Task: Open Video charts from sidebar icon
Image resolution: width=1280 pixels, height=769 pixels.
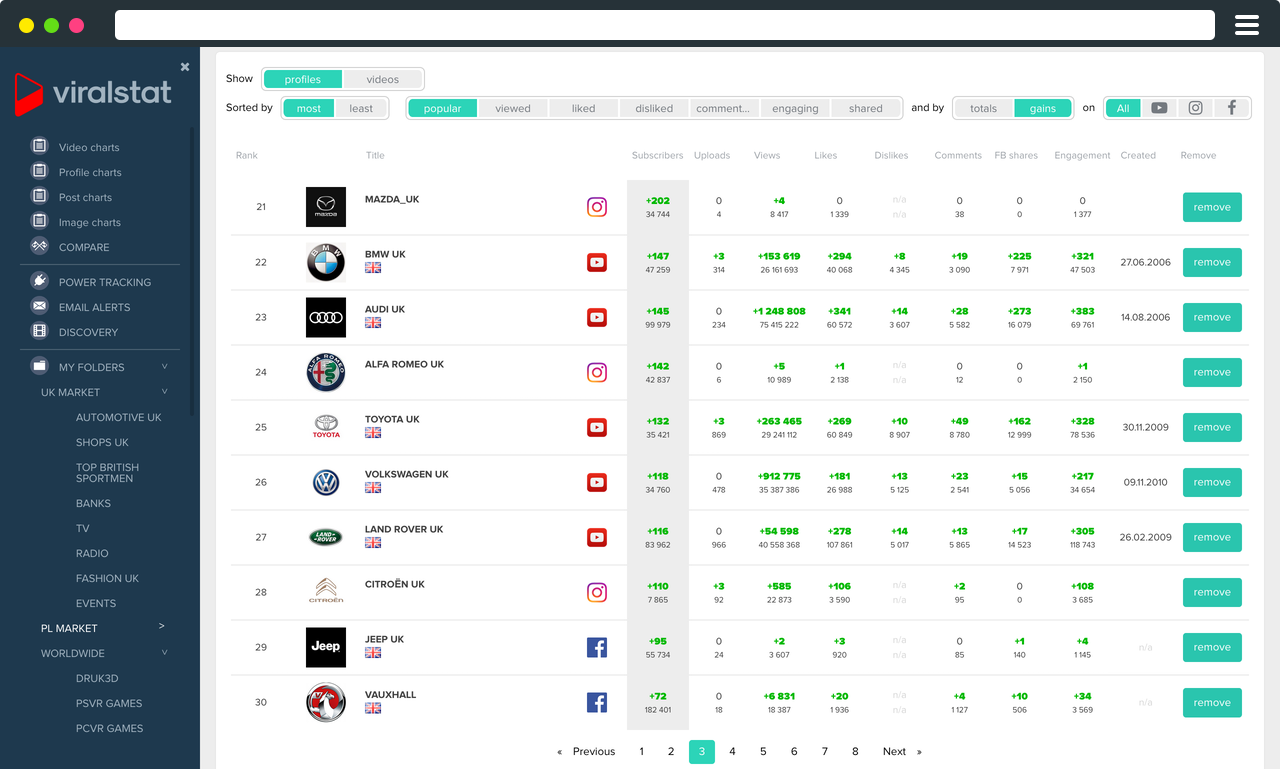Action: 40,146
